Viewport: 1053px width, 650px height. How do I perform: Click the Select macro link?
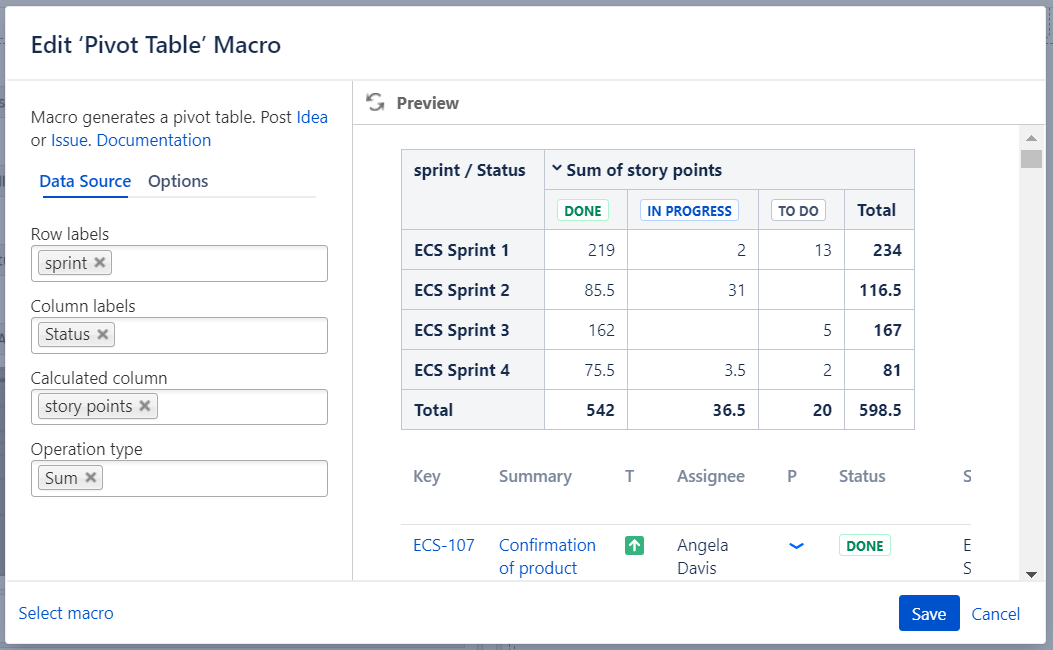pyautogui.click(x=66, y=613)
